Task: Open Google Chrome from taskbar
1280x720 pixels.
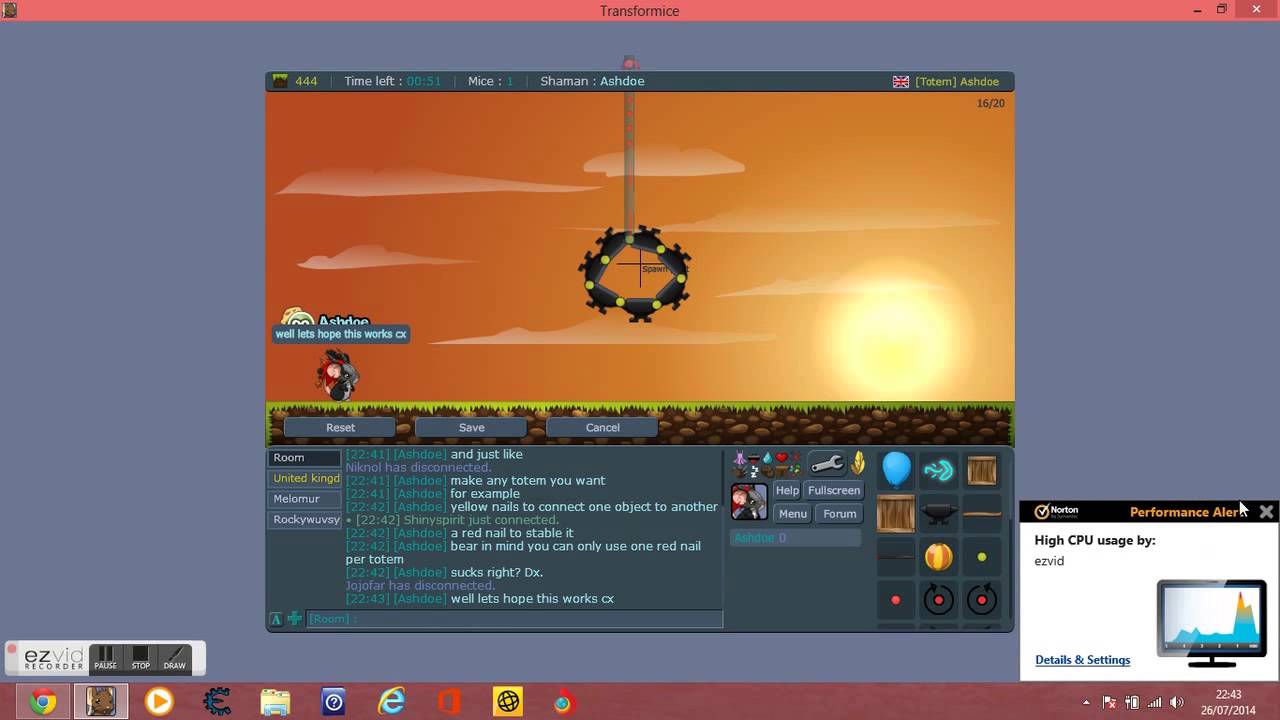Action: point(43,702)
